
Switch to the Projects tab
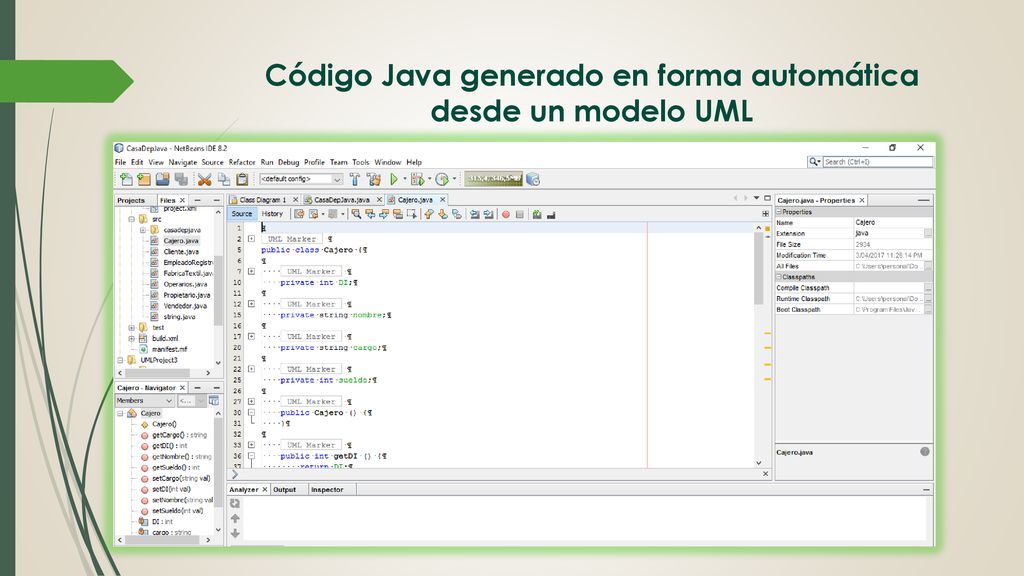(131, 200)
